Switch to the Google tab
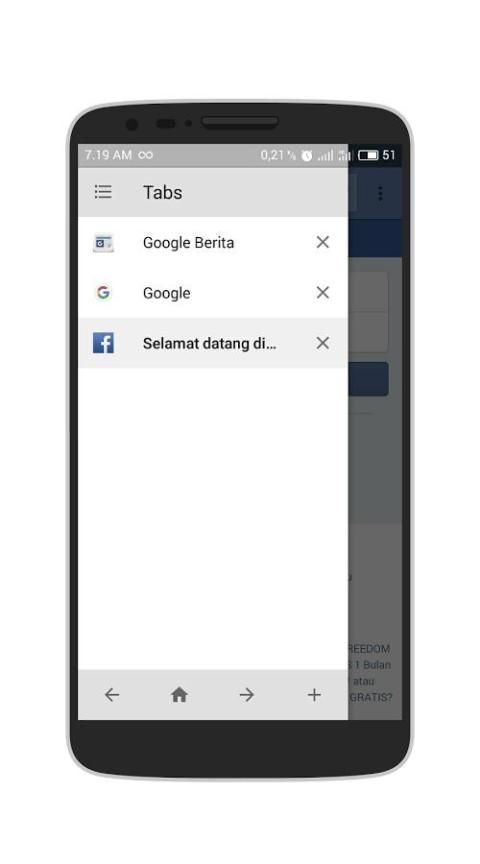 (x=213, y=293)
